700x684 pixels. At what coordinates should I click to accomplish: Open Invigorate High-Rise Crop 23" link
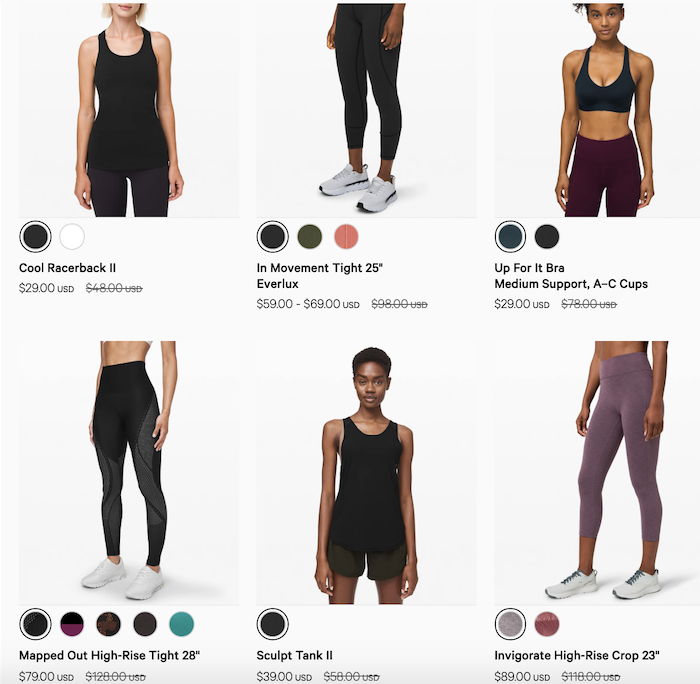(577, 655)
